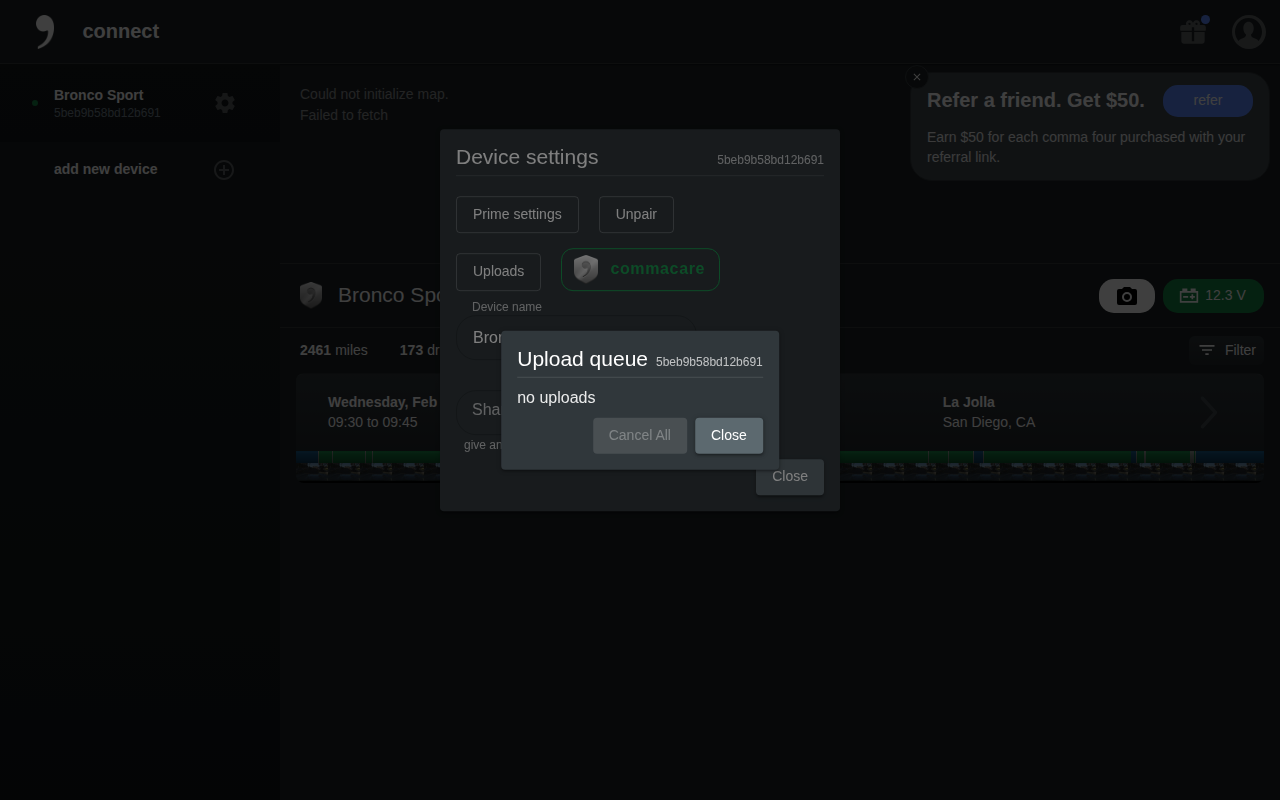1280x800 pixels.
Task: Open the gear settings icon for Bronco Sport
Action: (x=225, y=103)
